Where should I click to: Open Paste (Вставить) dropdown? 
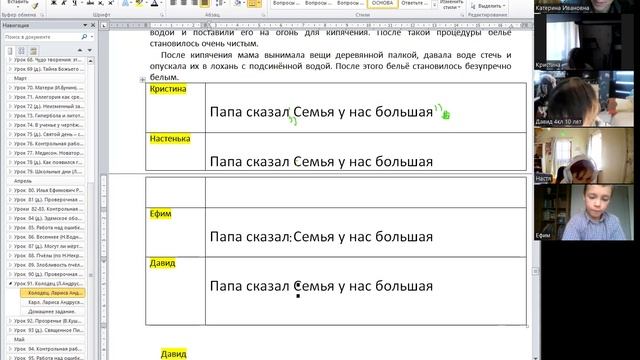[x=18, y=3]
